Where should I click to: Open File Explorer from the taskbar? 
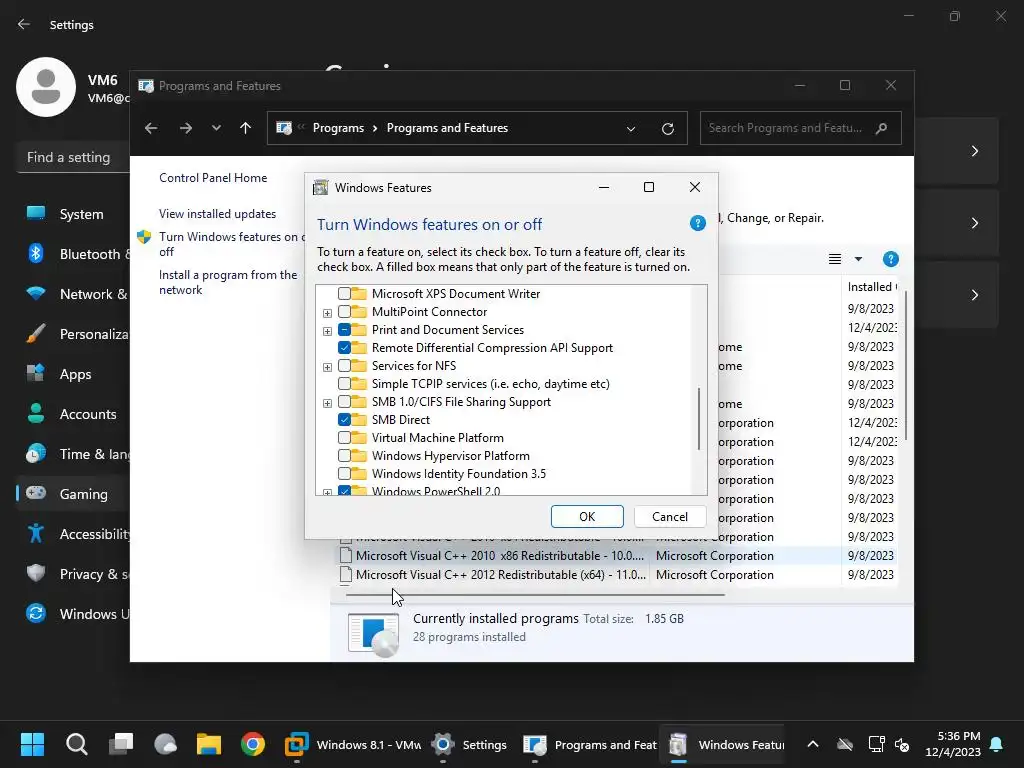pos(209,744)
